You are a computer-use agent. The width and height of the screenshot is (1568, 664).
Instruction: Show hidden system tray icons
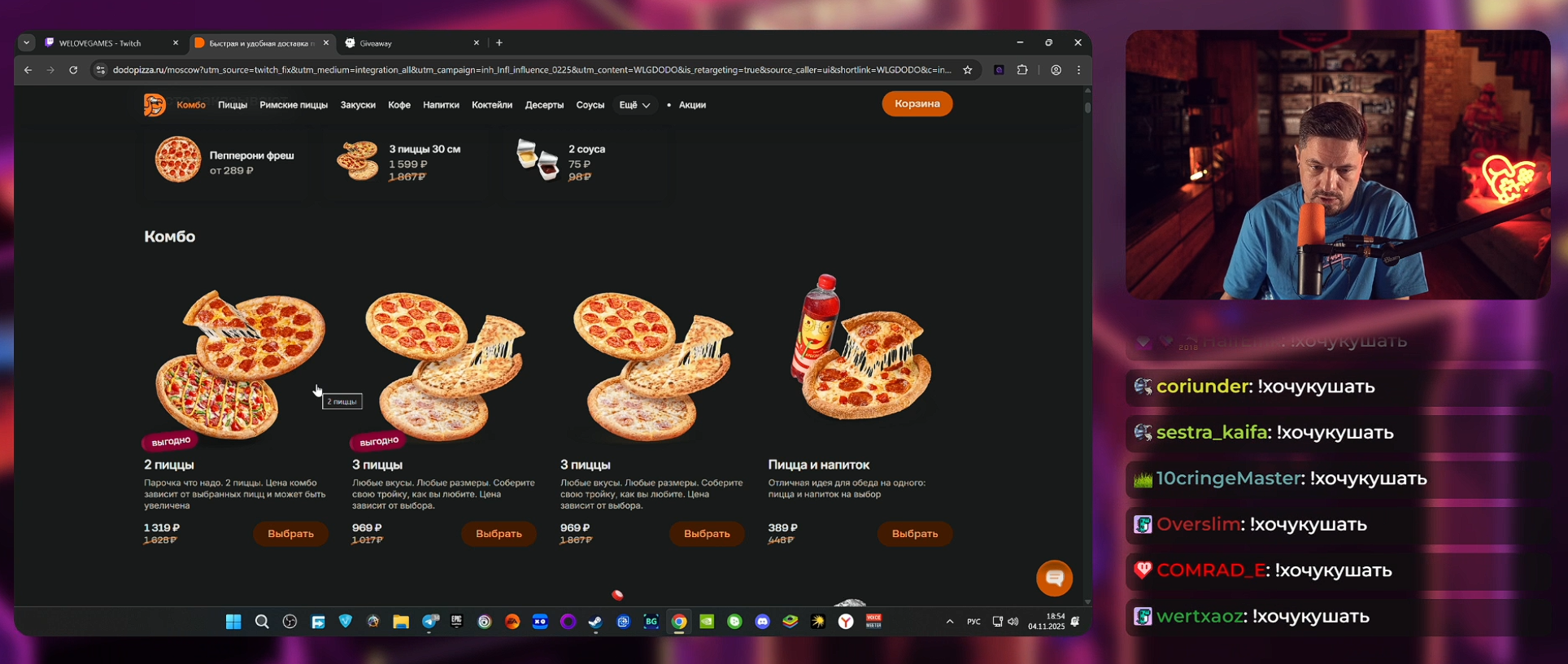(x=949, y=622)
